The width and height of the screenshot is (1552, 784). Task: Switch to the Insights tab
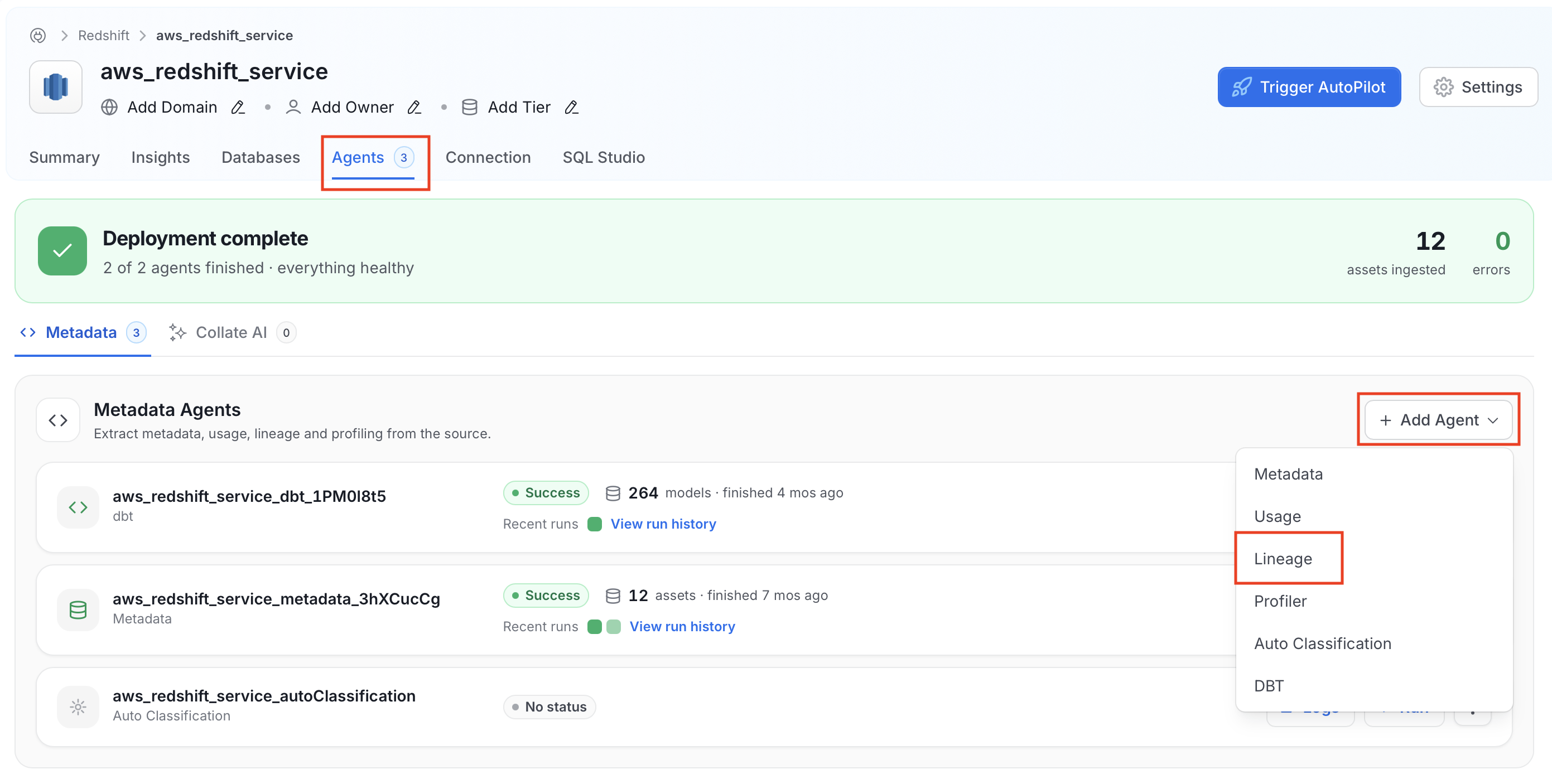160,157
